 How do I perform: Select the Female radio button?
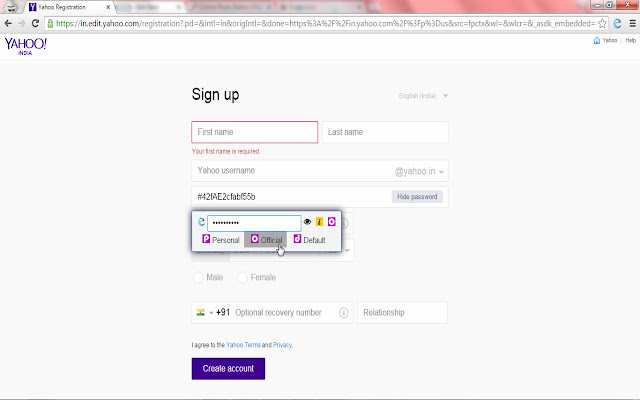click(x=242, y=278)
